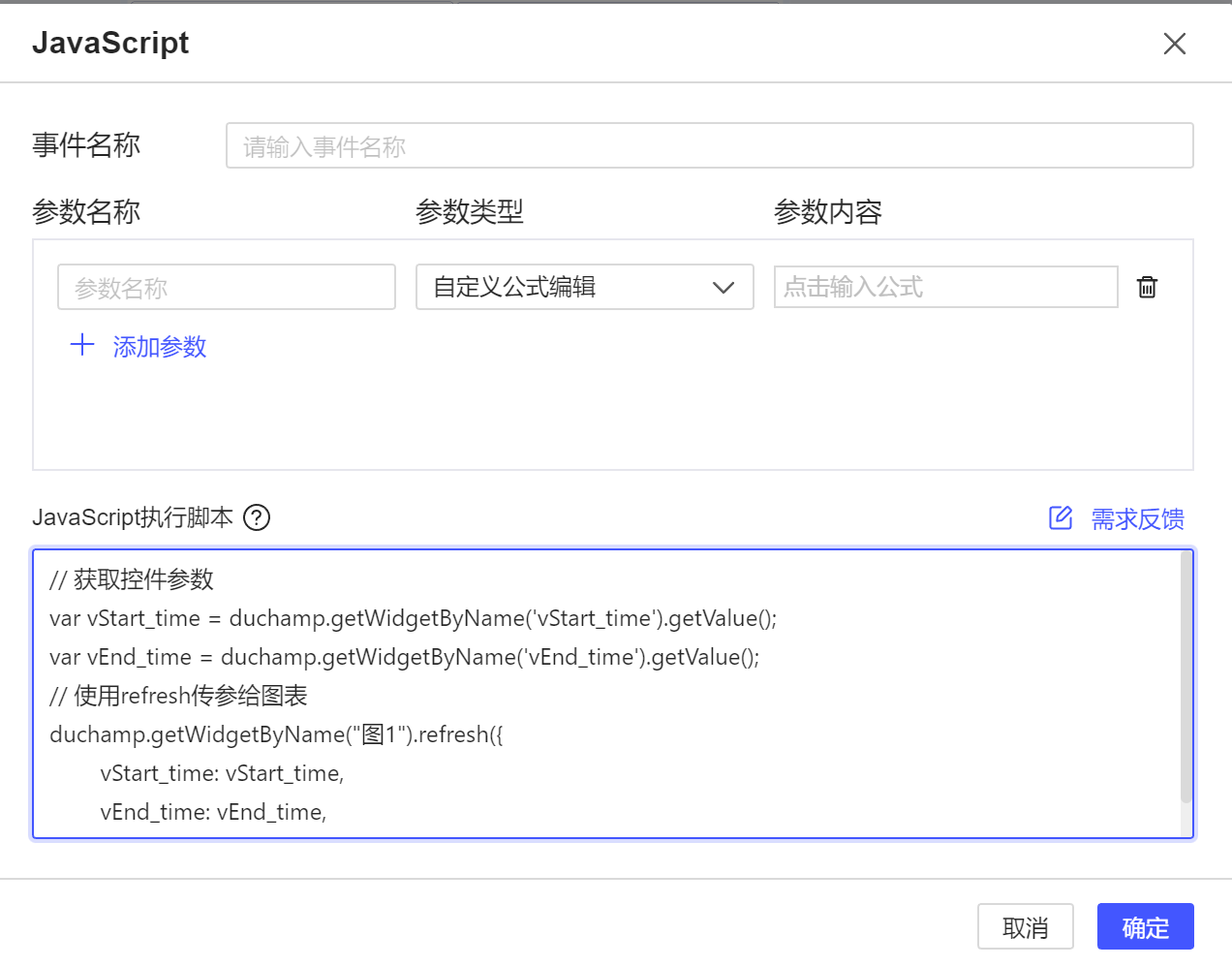This screenshot has width=1232, height=967.
Task: Focus the 事件名称 input field
Action: 709,146
